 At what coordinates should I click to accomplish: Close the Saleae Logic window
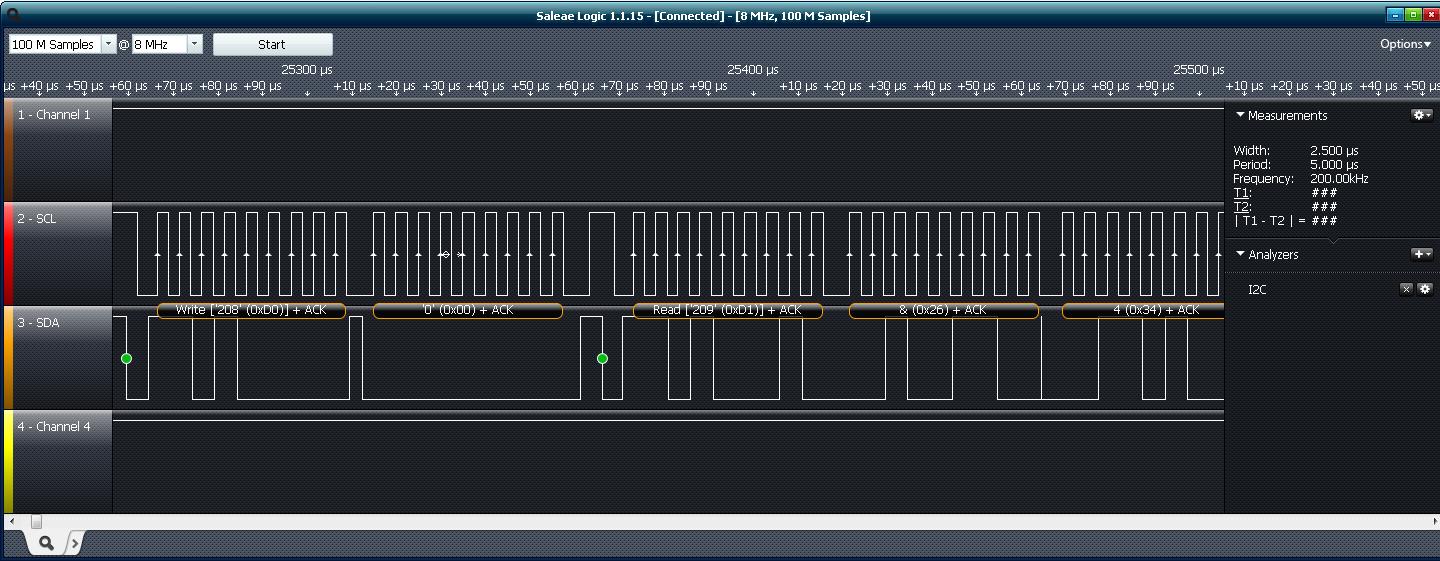tap(1430, 14)
